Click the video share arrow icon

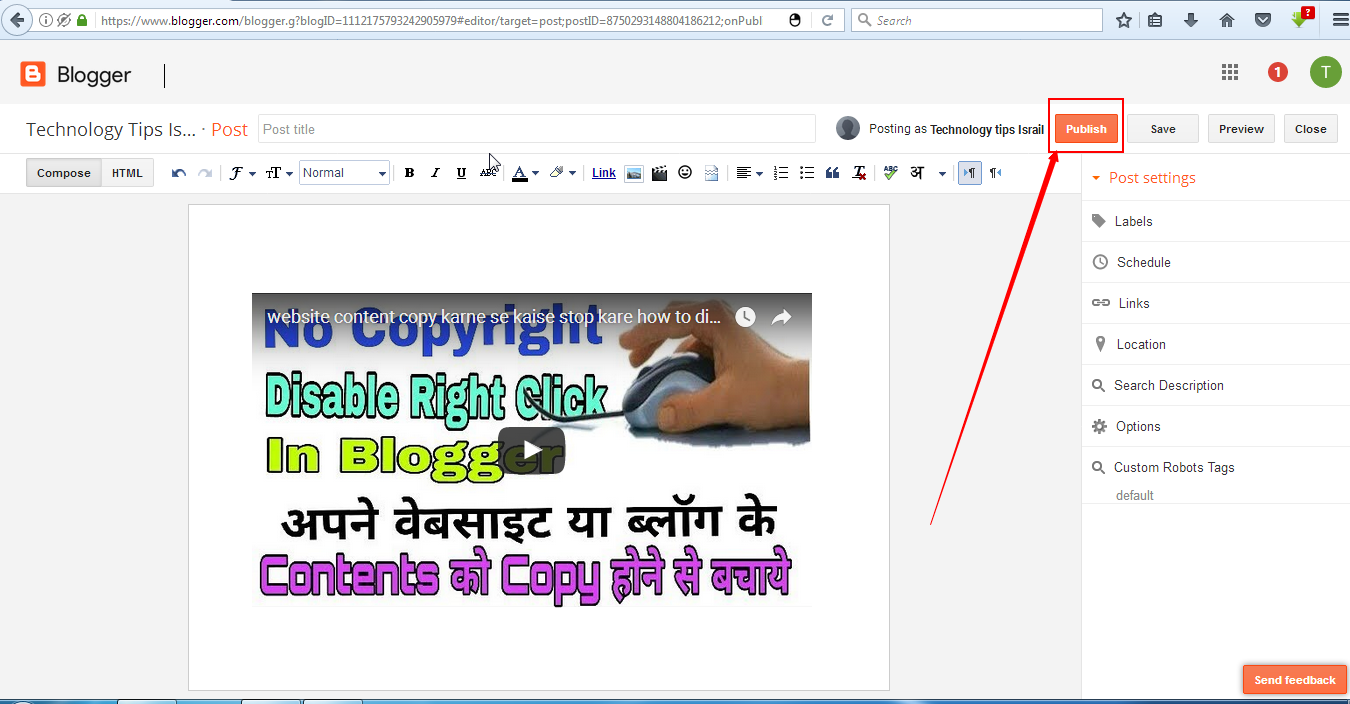pyautogui.click(x=781, y=317)
